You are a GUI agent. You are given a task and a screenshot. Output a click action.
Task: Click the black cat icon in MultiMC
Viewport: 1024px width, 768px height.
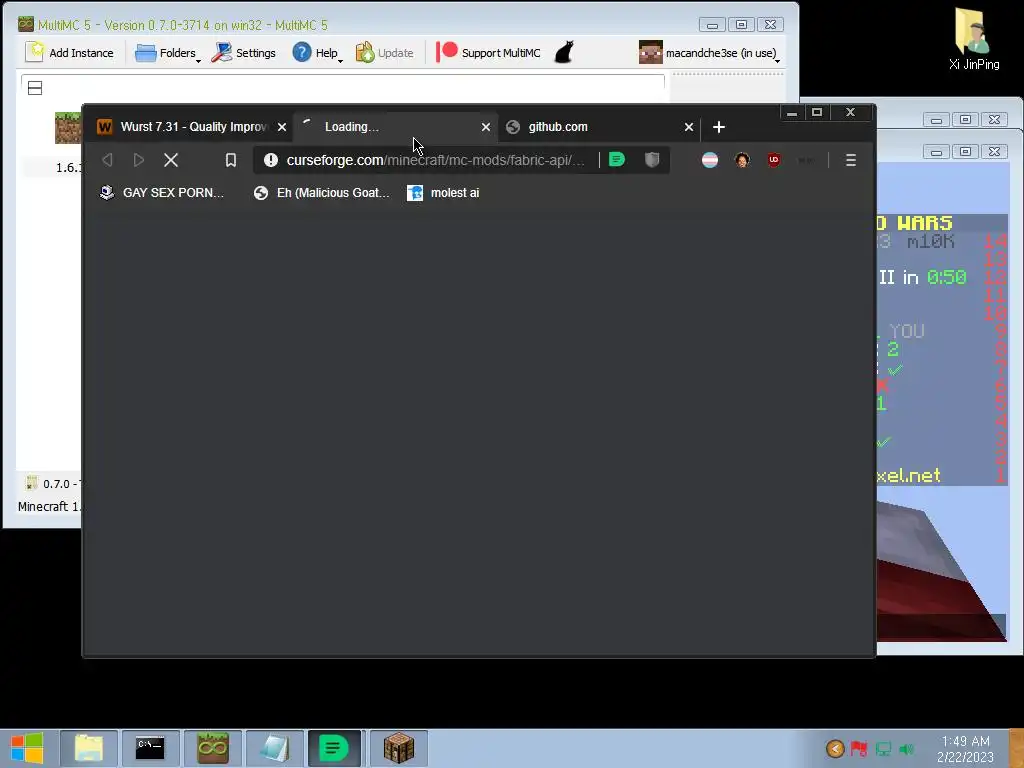tap(564, 52)
